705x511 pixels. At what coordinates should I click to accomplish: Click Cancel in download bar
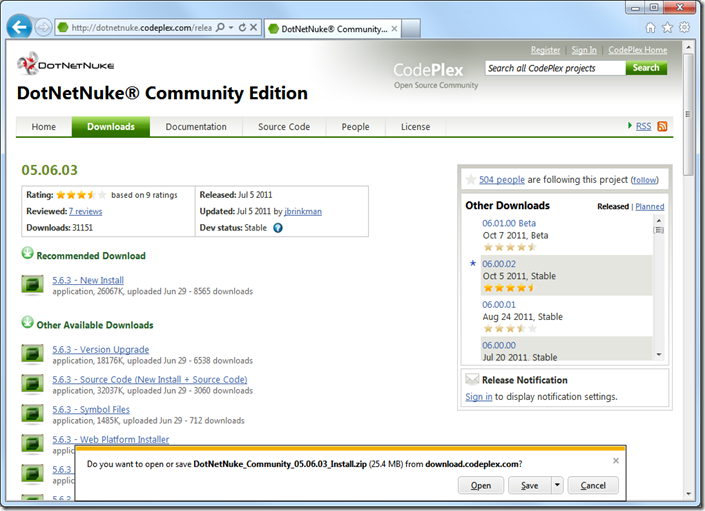click(593, 485)
